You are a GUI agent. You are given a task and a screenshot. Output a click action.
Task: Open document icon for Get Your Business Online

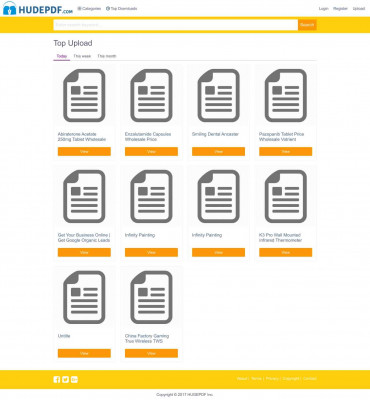[84, 197]
